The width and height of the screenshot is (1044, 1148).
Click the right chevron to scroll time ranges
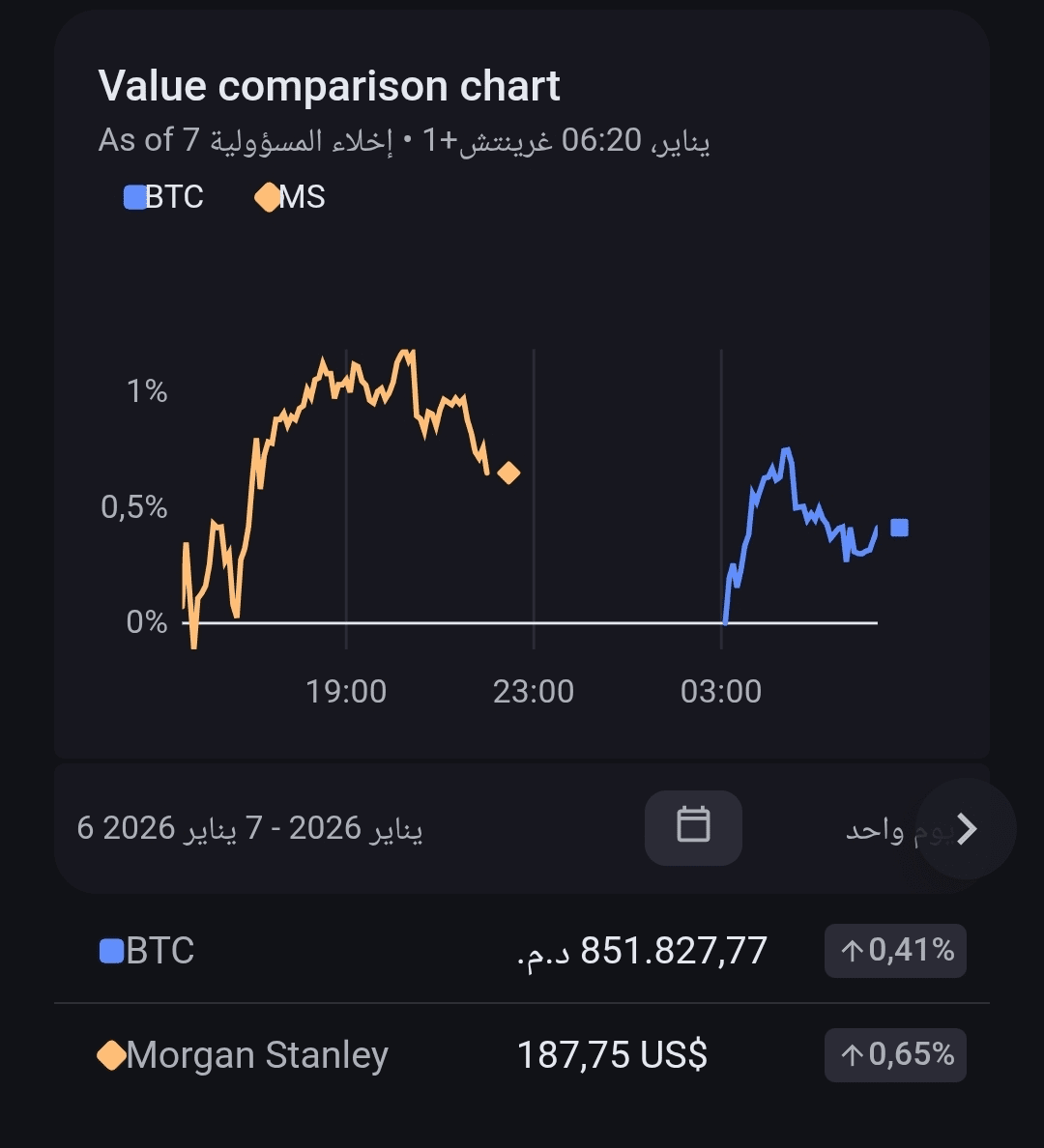(x=966, y=829)
